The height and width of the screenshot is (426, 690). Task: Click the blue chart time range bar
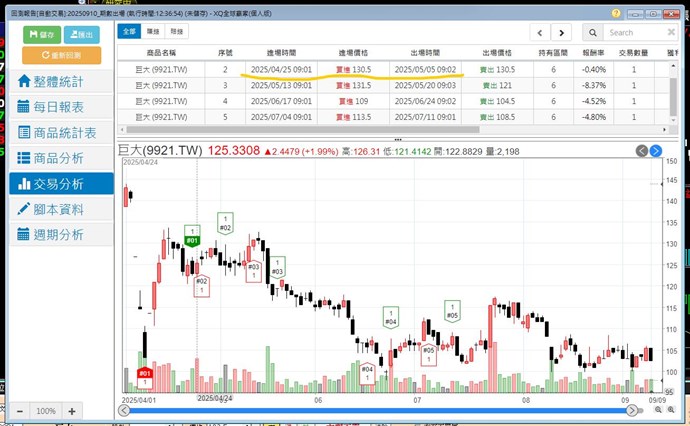pyautogui.click(x=378, y=411)
